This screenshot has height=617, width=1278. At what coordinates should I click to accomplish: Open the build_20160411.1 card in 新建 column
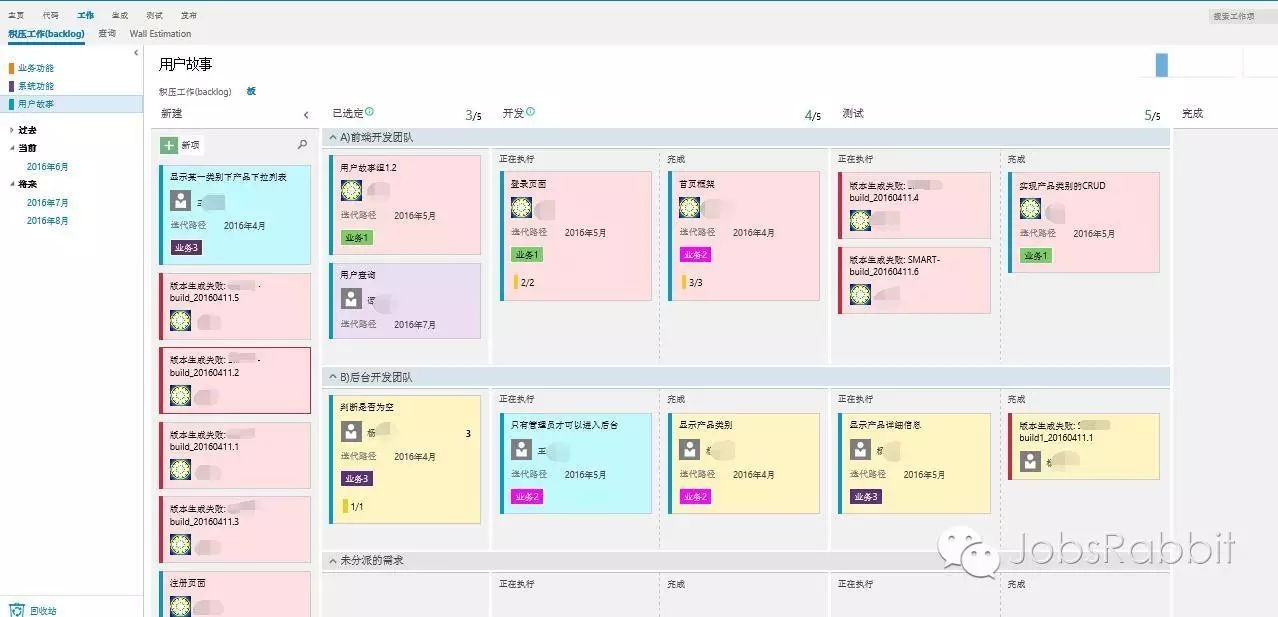click(236, 454)
